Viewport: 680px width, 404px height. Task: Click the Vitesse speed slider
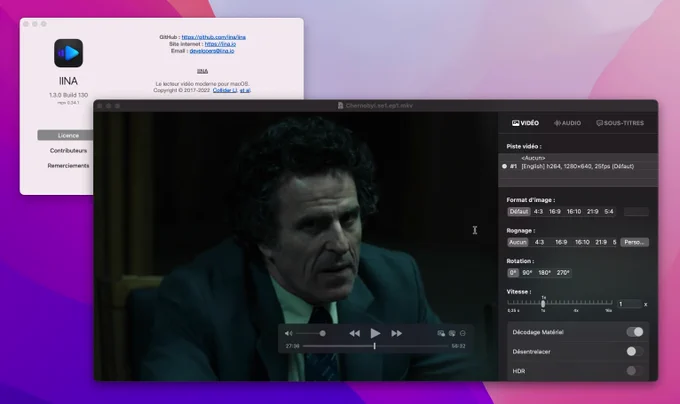pos(560,303)
